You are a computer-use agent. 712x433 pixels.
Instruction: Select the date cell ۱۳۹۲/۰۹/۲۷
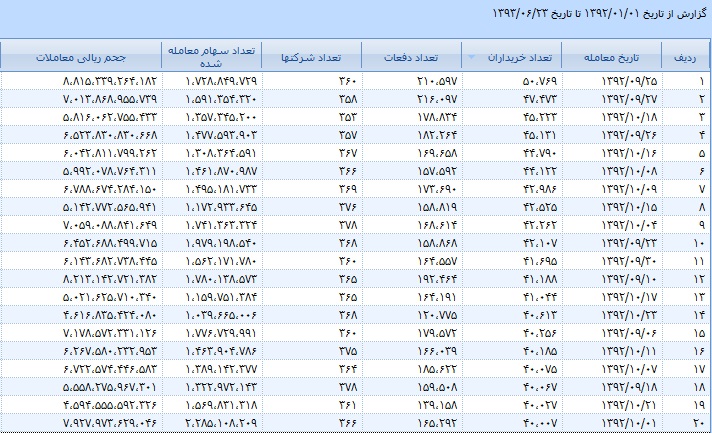pyautogui.click(x=629, y=99)
